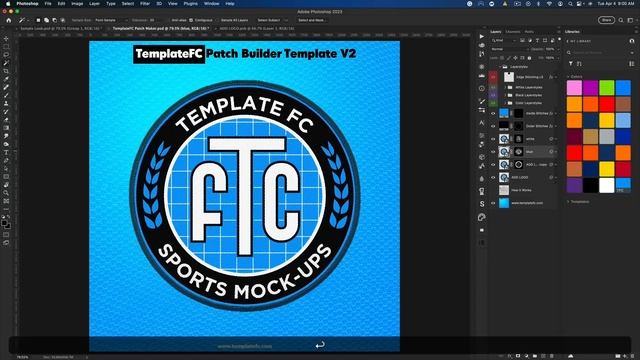Click the Libraries filter funnel icon
Screen dimensions: 640x360
click(x=571, y=64)
